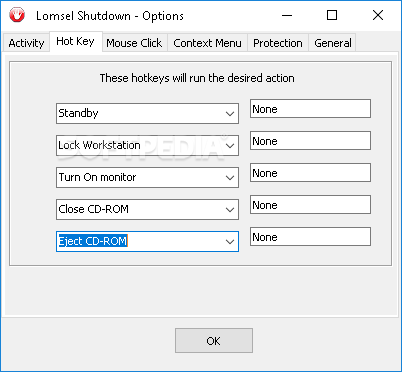Go to the Context Menu tab

pos(207,43)
